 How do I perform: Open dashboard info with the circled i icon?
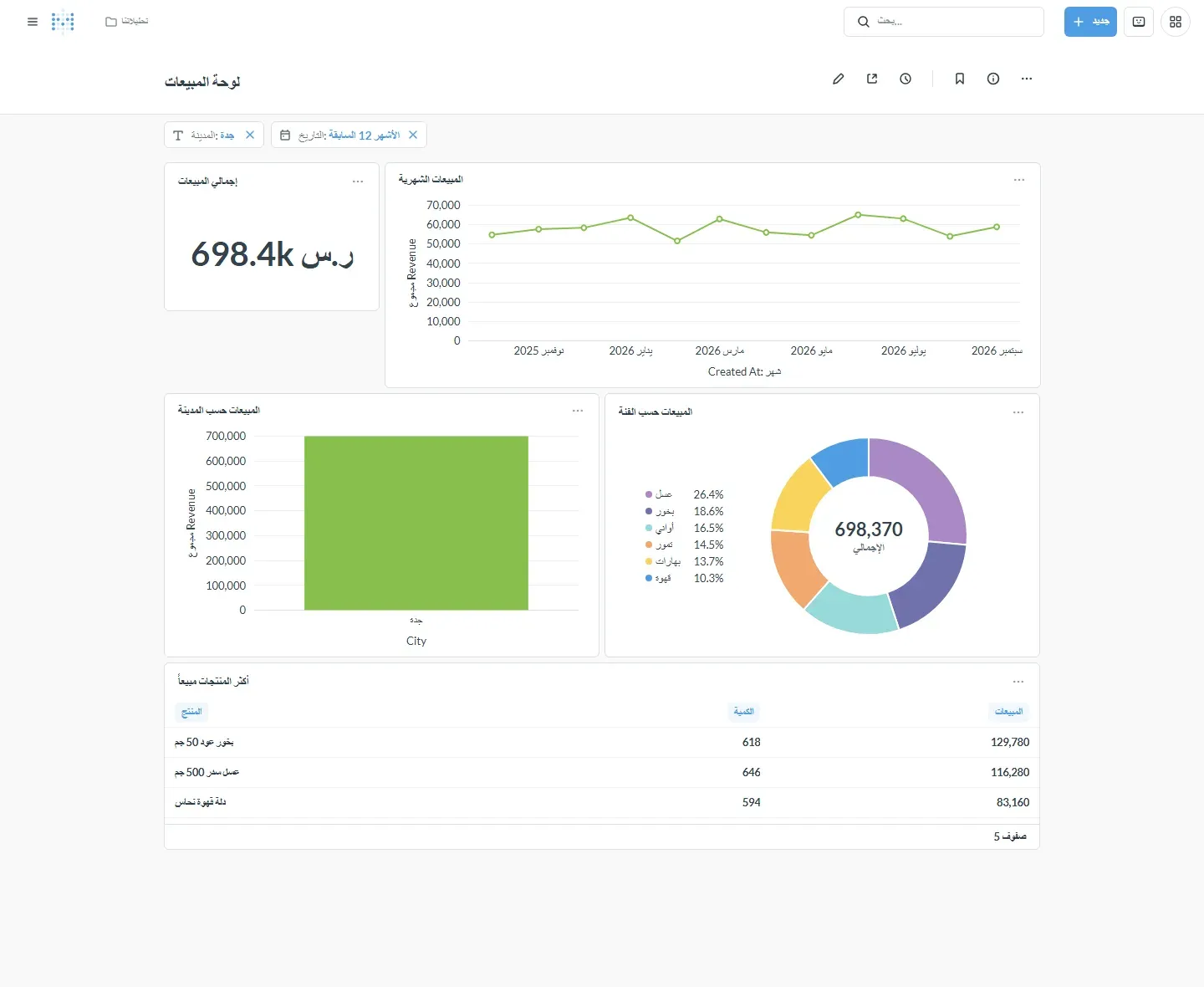pos(993,79)
